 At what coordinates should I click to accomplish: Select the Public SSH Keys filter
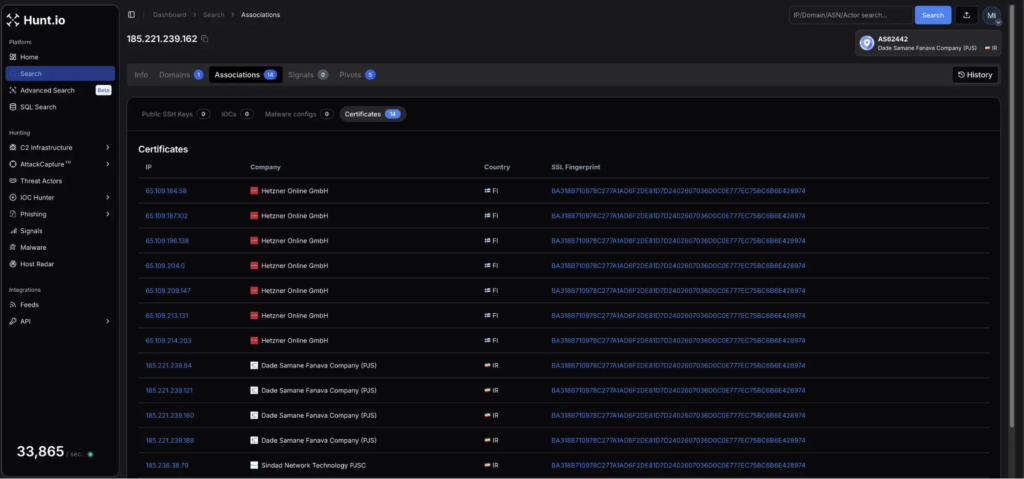click(174, 114)
